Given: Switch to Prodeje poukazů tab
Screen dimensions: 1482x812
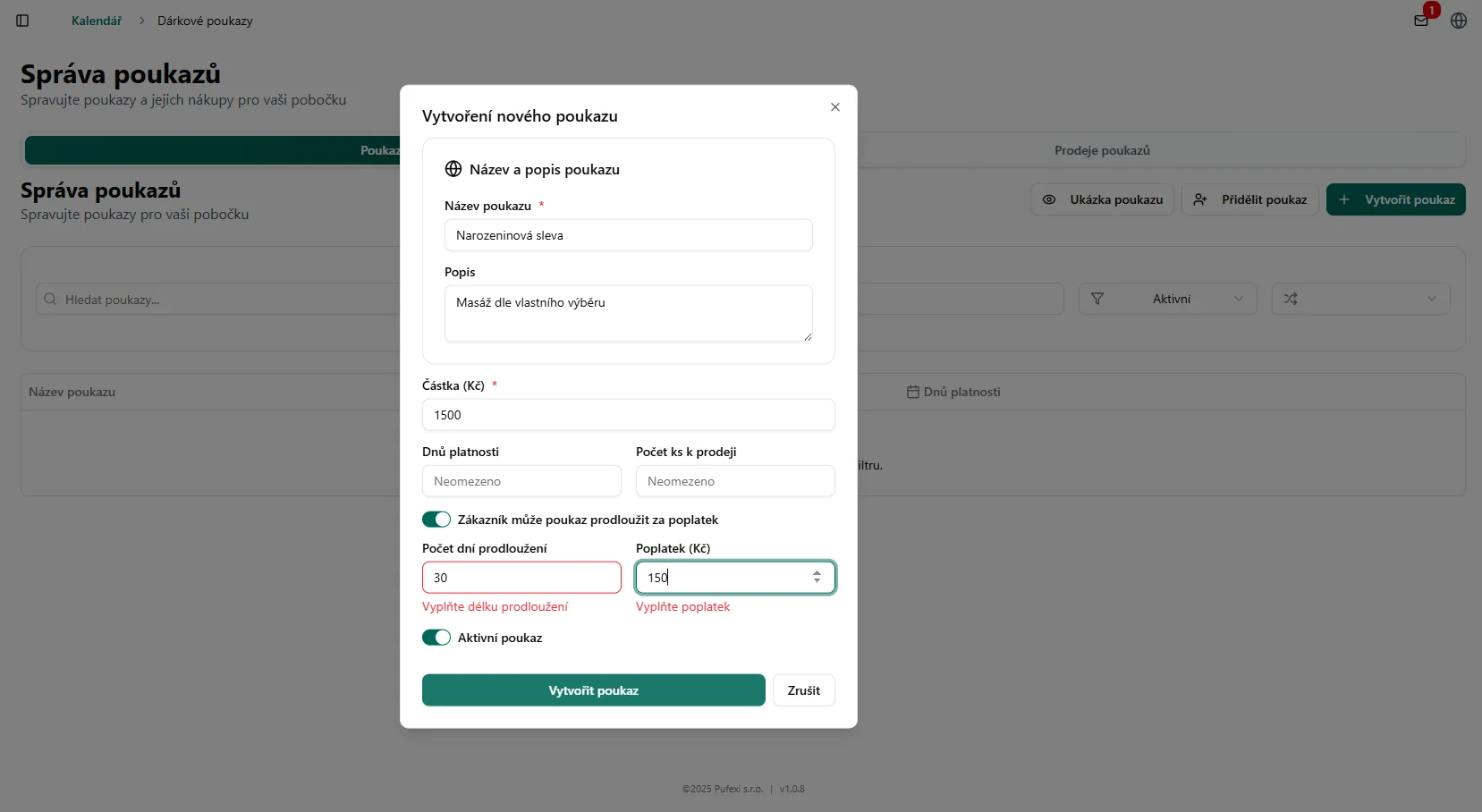Looking at the screenshot, I should point(1102,150).
